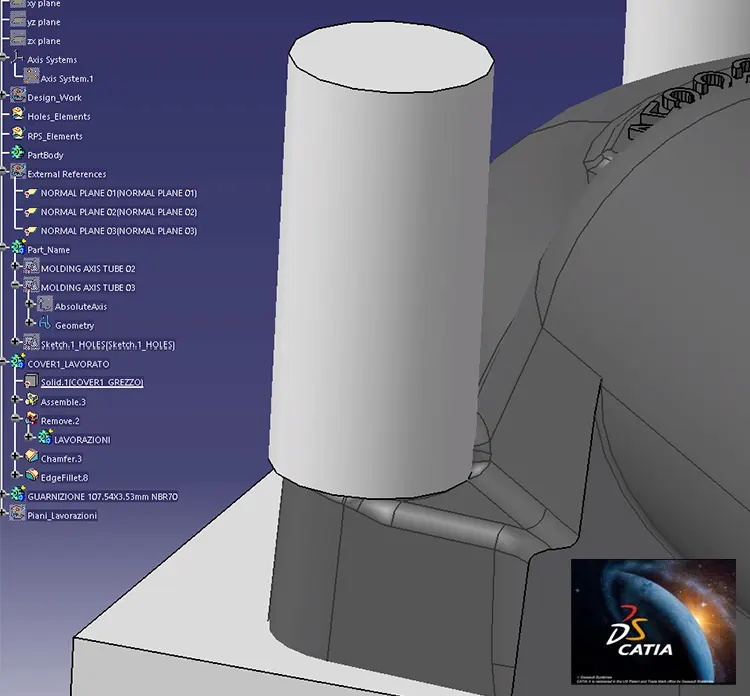Click the NORMAL PLANE 02 plane icon
750x696 pixels.
pos(31,211)
